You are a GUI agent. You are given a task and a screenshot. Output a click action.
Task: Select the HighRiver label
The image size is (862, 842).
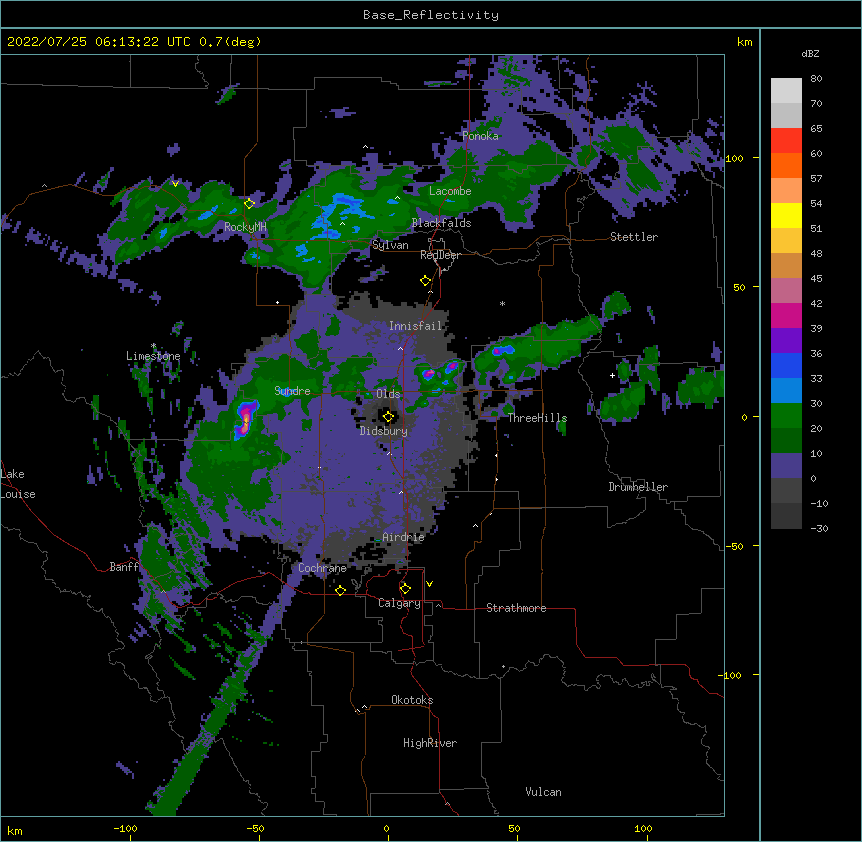[x=430, y=743]
